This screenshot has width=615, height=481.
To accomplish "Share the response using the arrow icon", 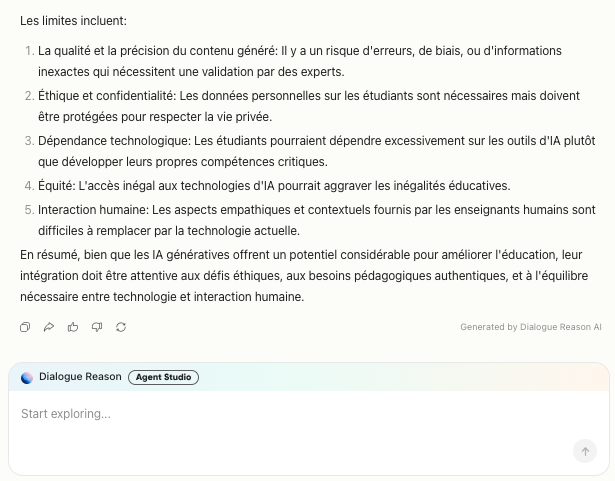I will pos(49,327).
